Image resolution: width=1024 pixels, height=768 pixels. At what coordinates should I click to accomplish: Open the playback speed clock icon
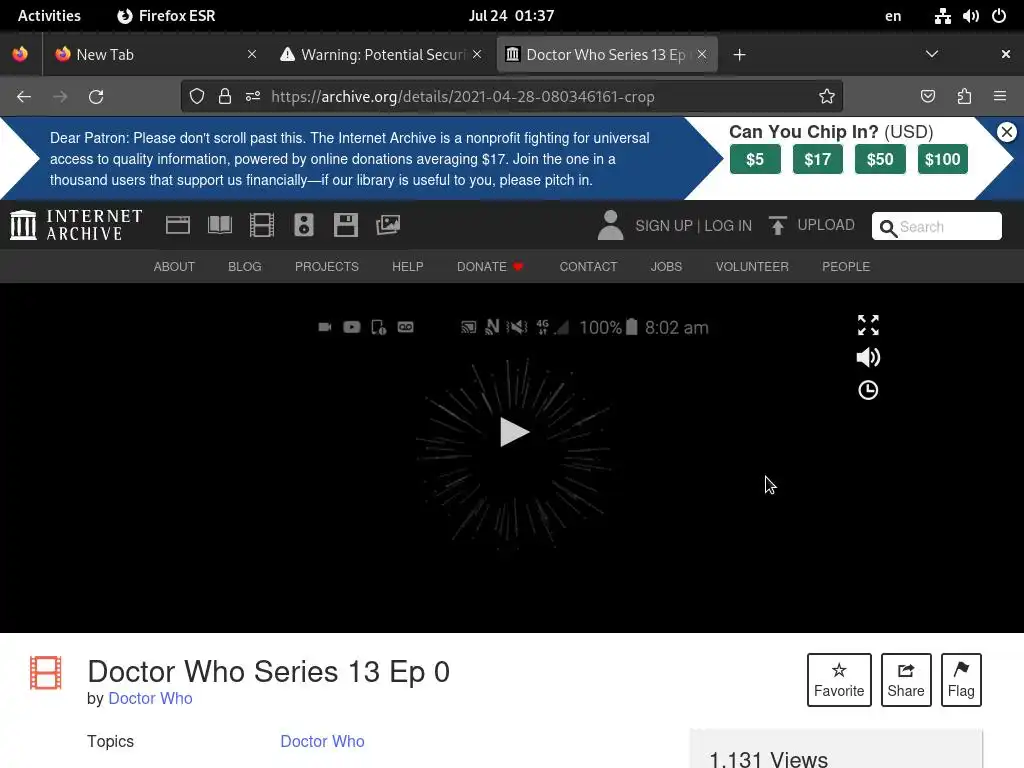[868, 390]
